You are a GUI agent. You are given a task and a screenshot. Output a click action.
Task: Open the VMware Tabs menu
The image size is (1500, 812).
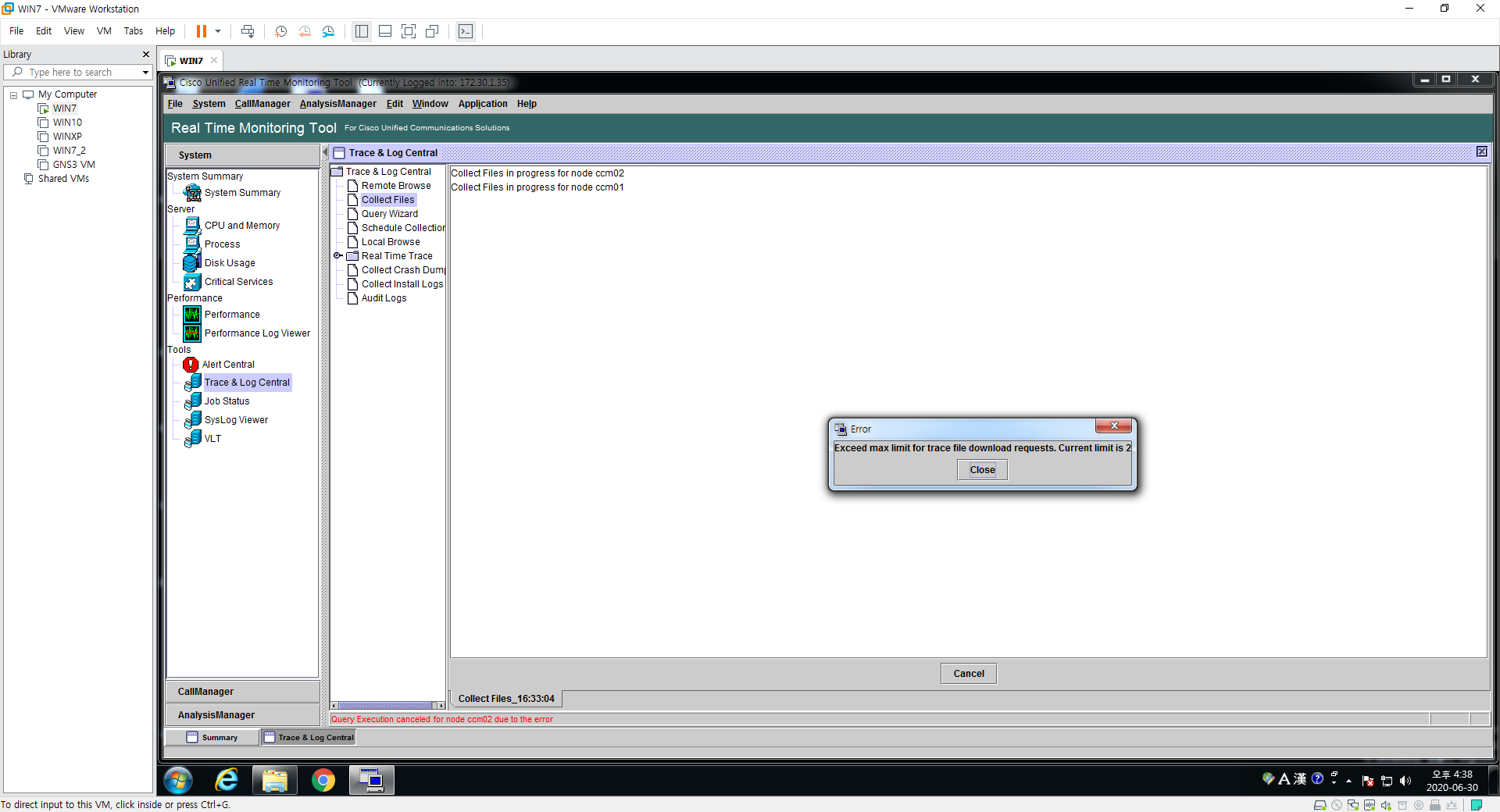(x=133, y=31)
